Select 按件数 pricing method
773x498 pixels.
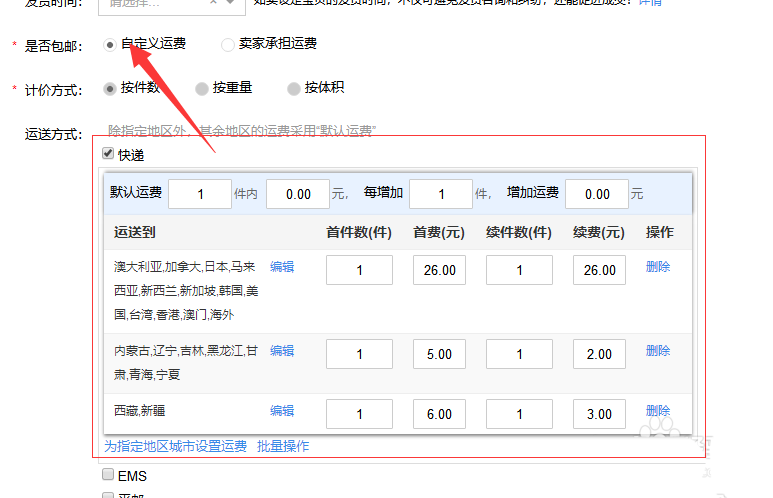(x=110, y=88)
